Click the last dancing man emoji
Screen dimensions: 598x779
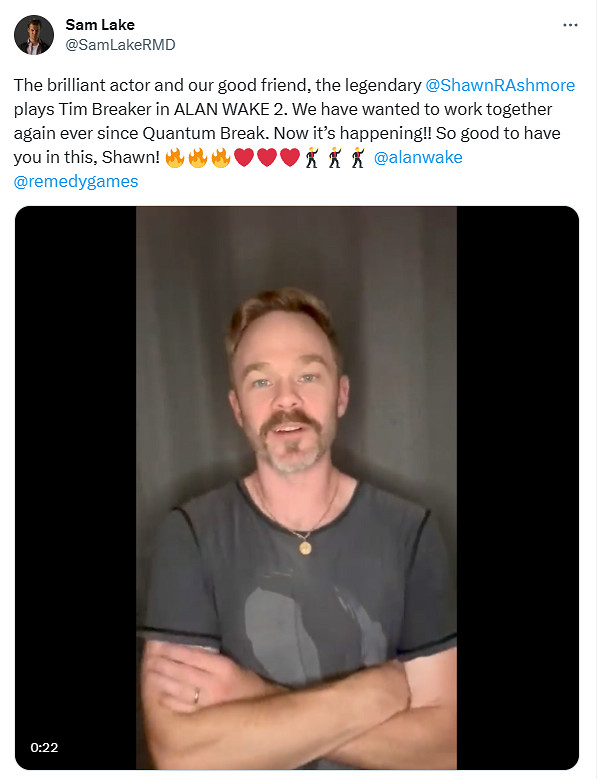(x=358, y=157)
